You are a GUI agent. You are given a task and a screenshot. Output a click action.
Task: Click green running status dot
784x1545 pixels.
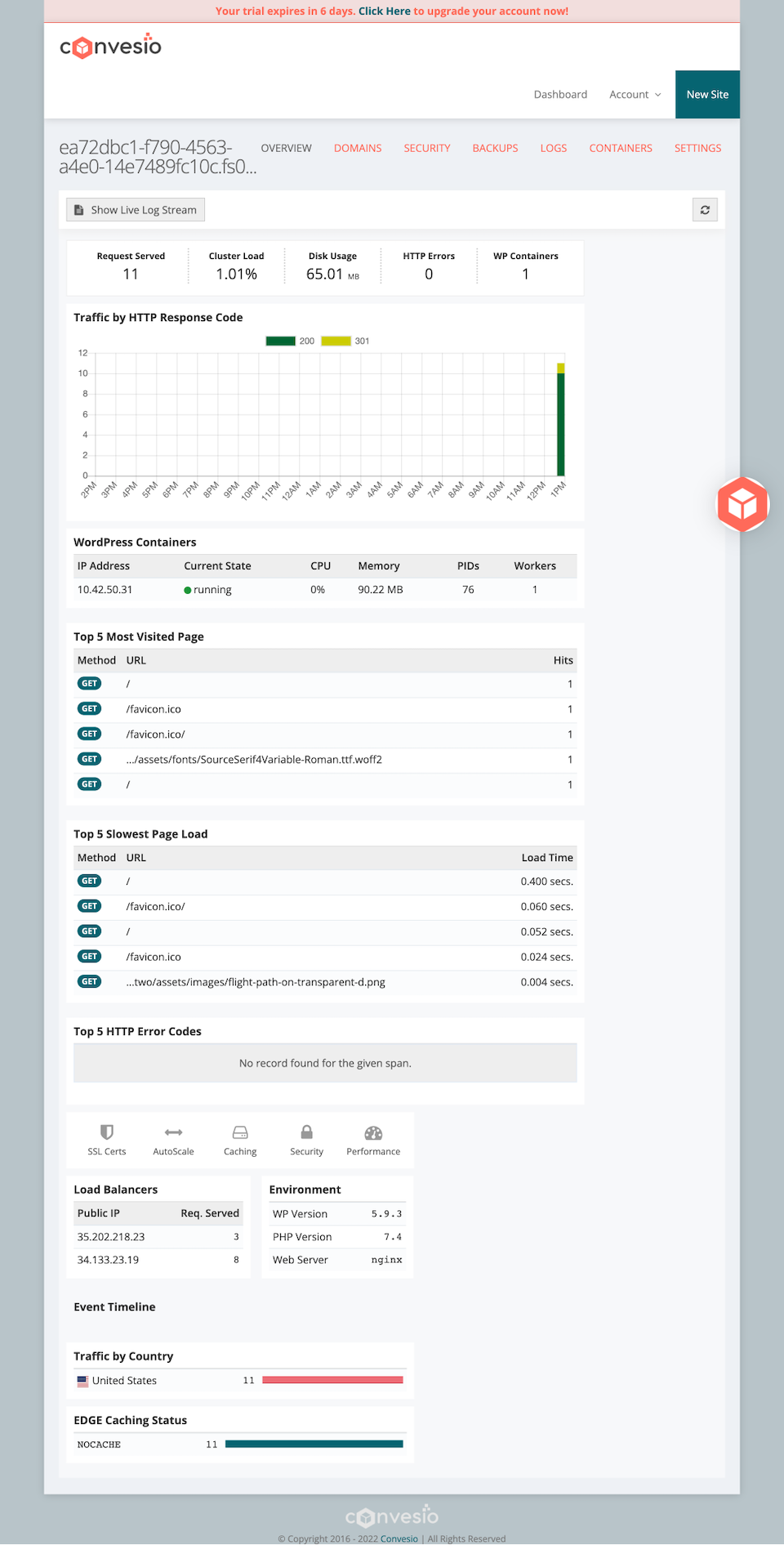[188, 590]
